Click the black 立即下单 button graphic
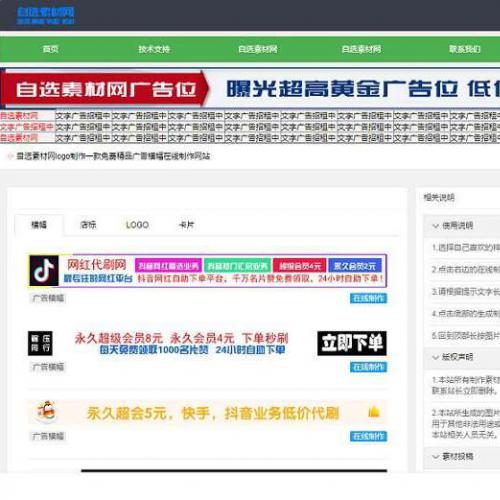The image size is (500, 500). (352, 343)
